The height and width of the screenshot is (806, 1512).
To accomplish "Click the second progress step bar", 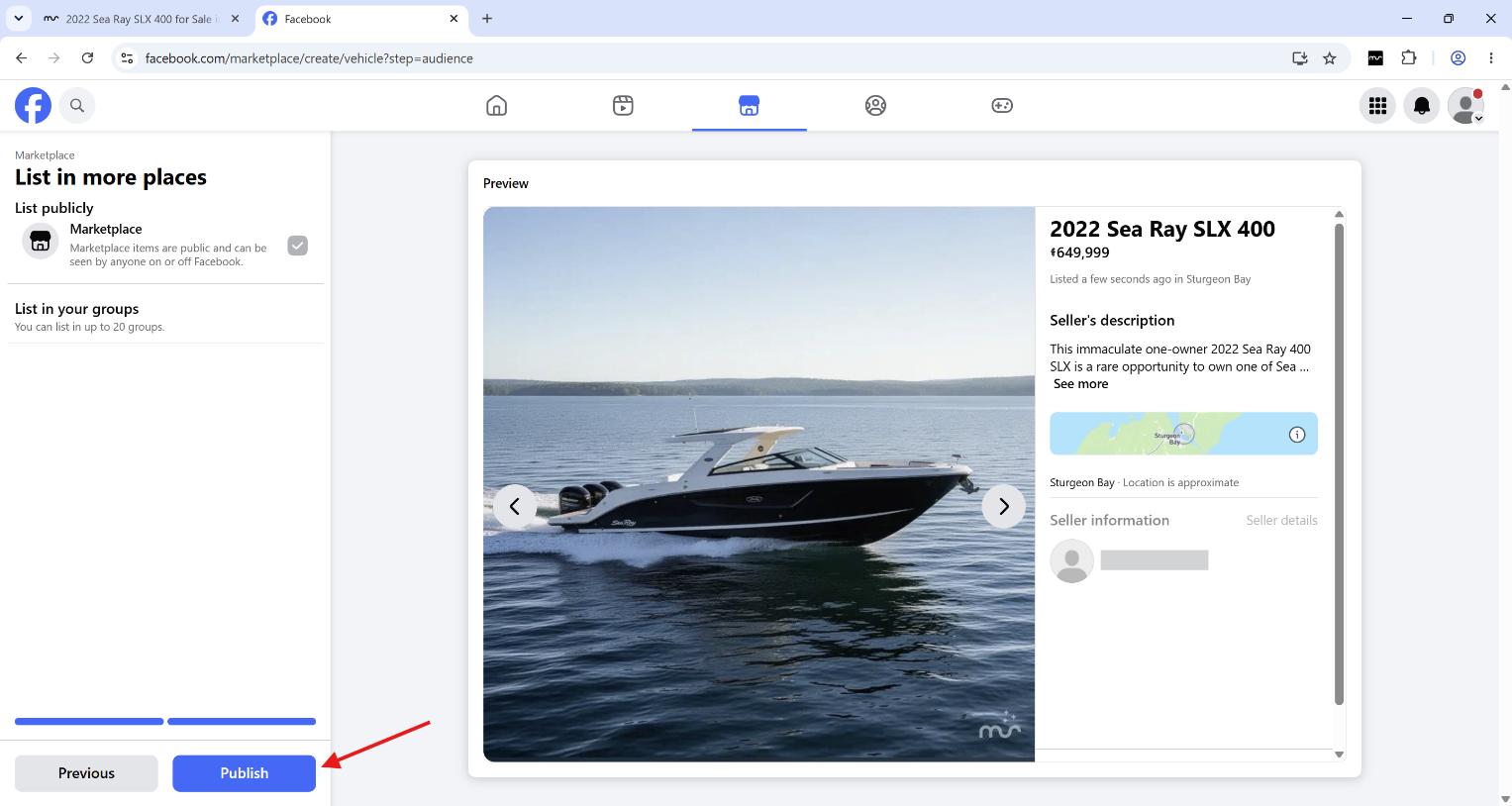I will point(242,722).
